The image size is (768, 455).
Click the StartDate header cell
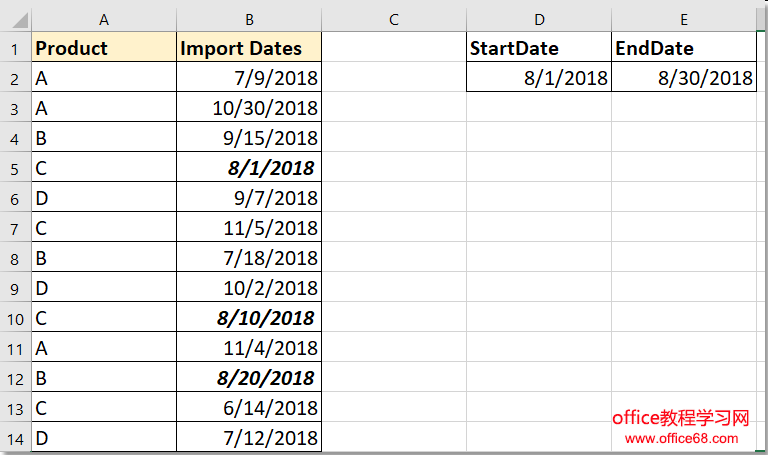[x=539, y=48]
